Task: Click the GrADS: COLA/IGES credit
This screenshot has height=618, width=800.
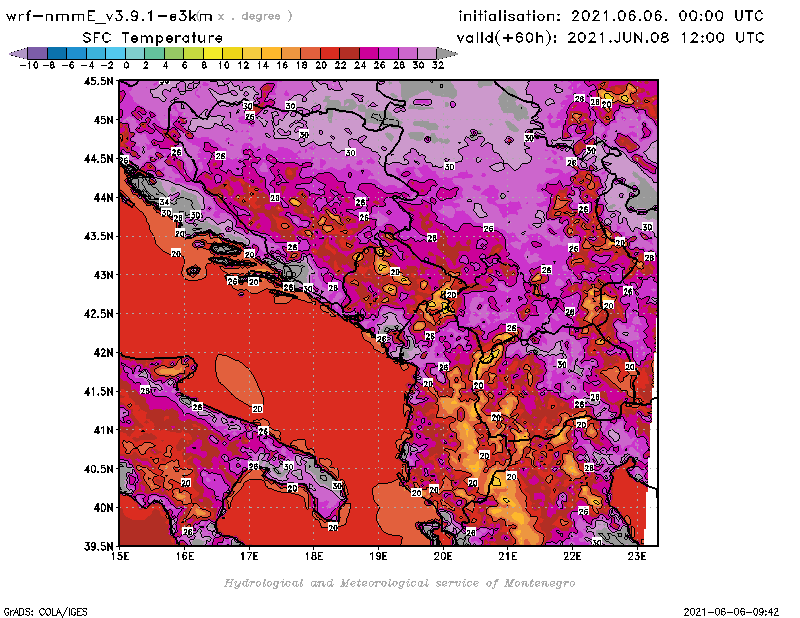Action: [x=45, y=612]
